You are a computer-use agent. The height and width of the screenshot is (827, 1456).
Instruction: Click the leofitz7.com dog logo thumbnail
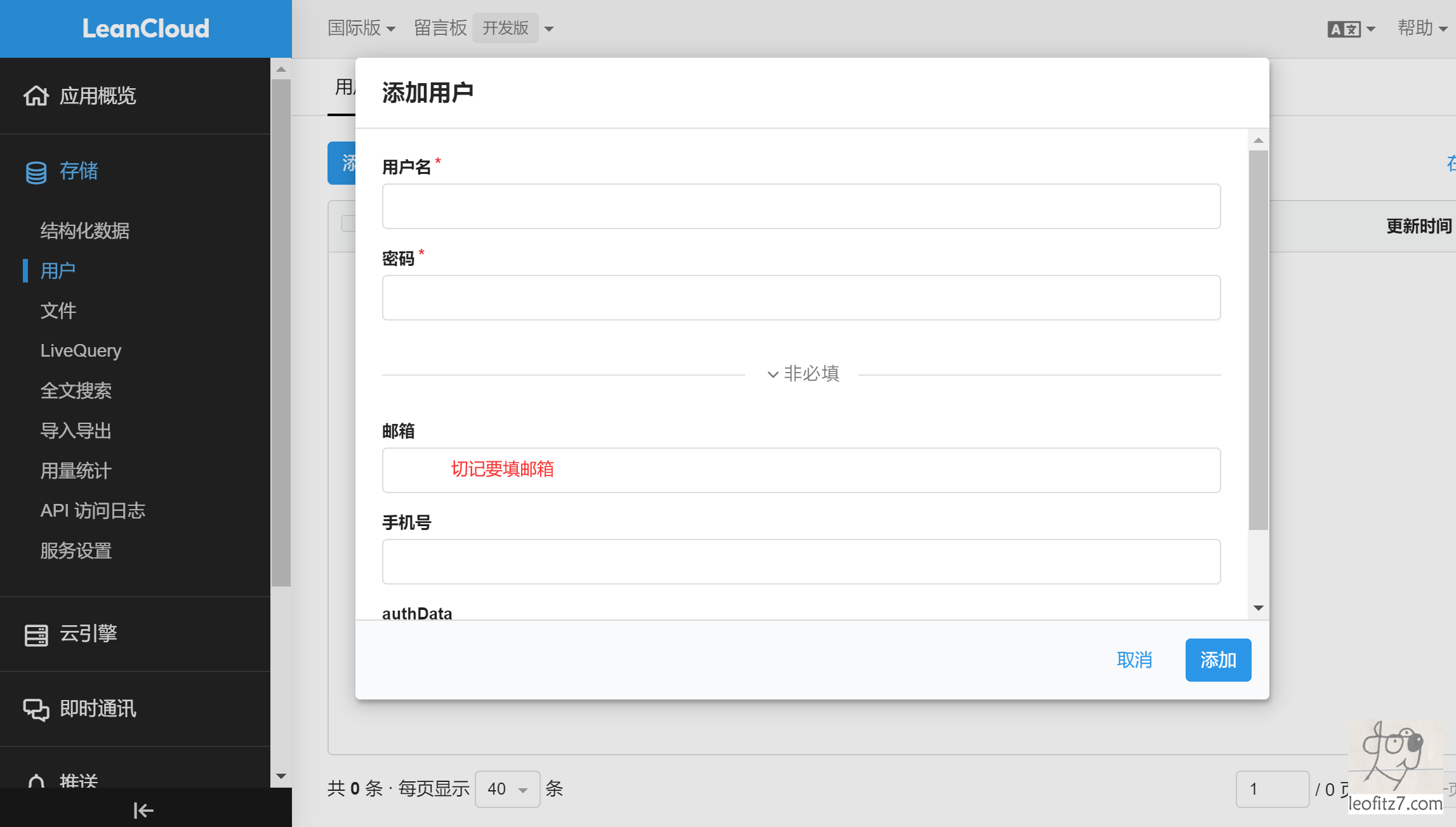(x=1396, y=765)
